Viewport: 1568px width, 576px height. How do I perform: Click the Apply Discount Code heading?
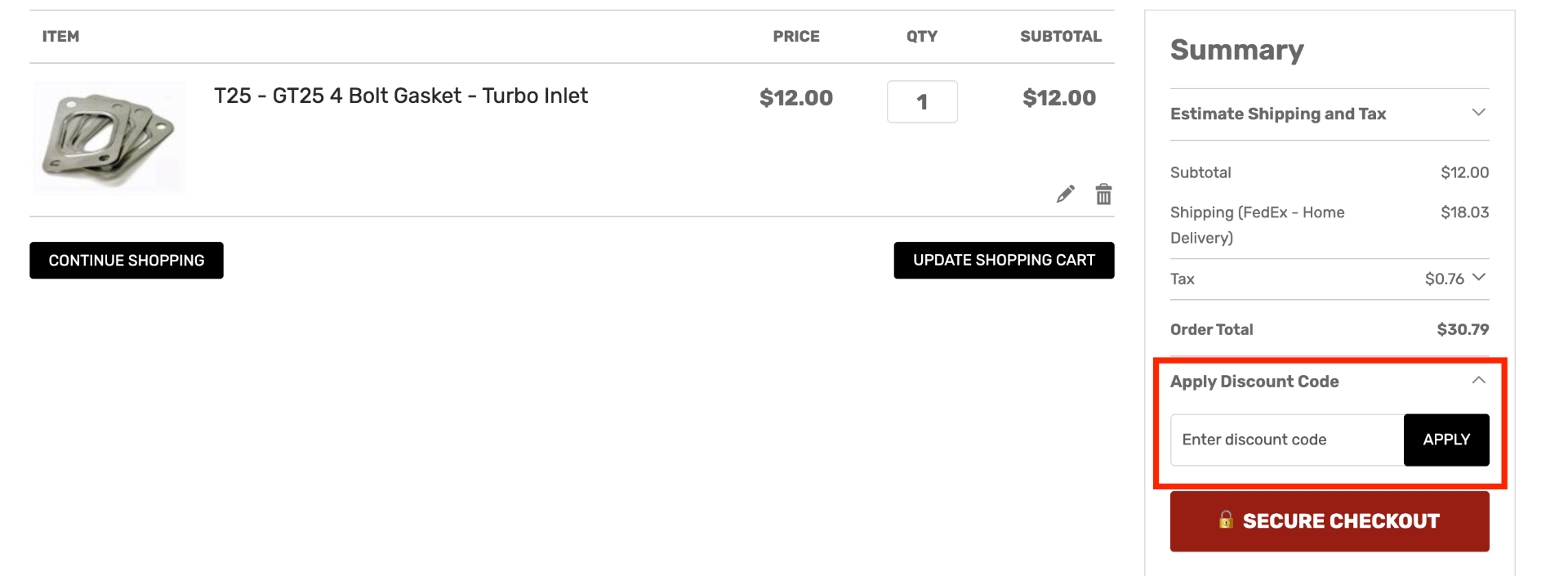click(1254, 382)
